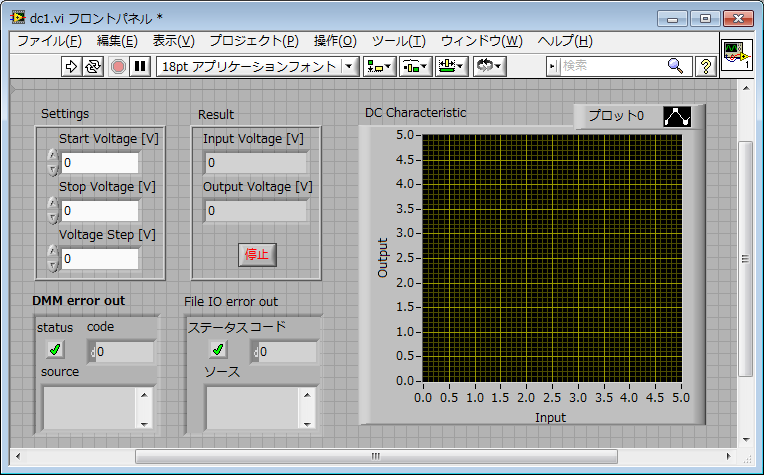Click the red 停止 stop button
The image size is (764, 475).
[257, 254]
